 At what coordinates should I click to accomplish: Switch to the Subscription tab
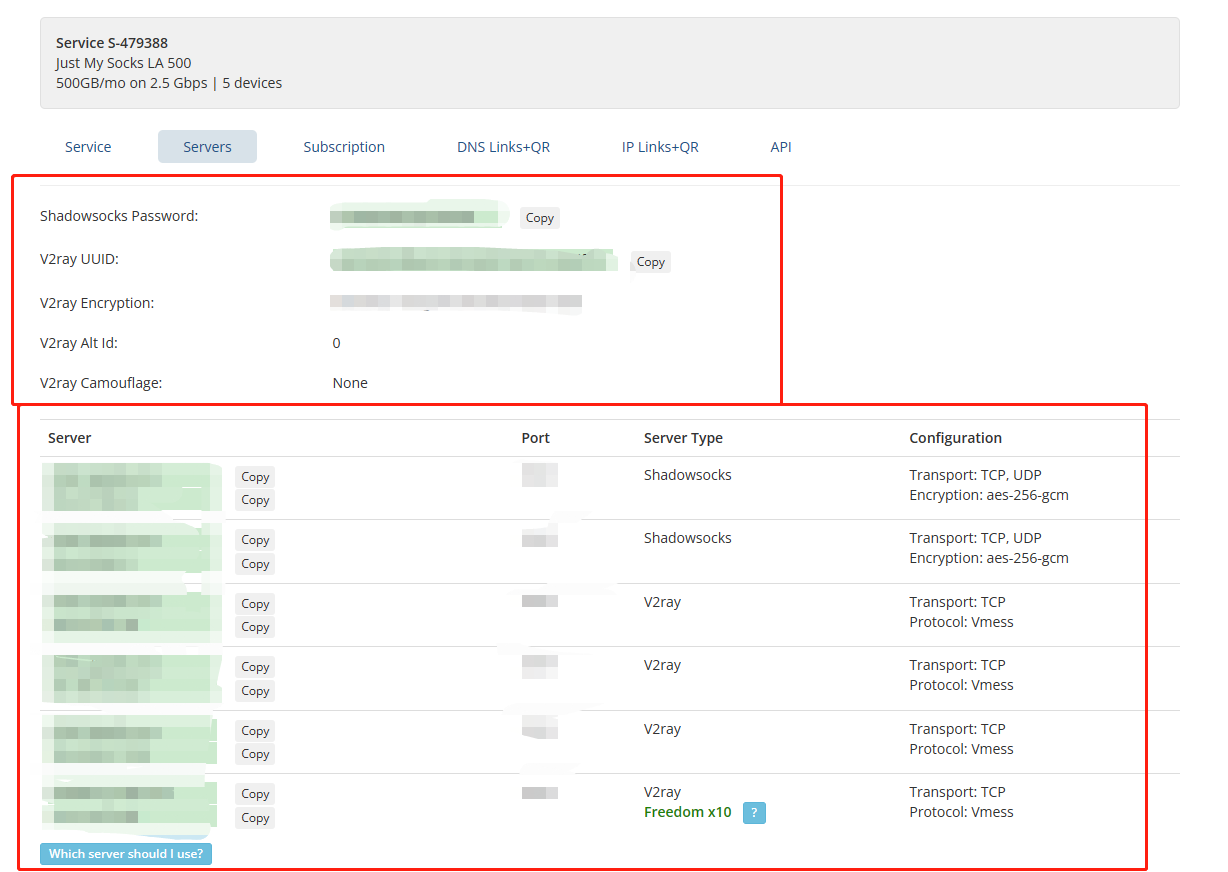344,147
